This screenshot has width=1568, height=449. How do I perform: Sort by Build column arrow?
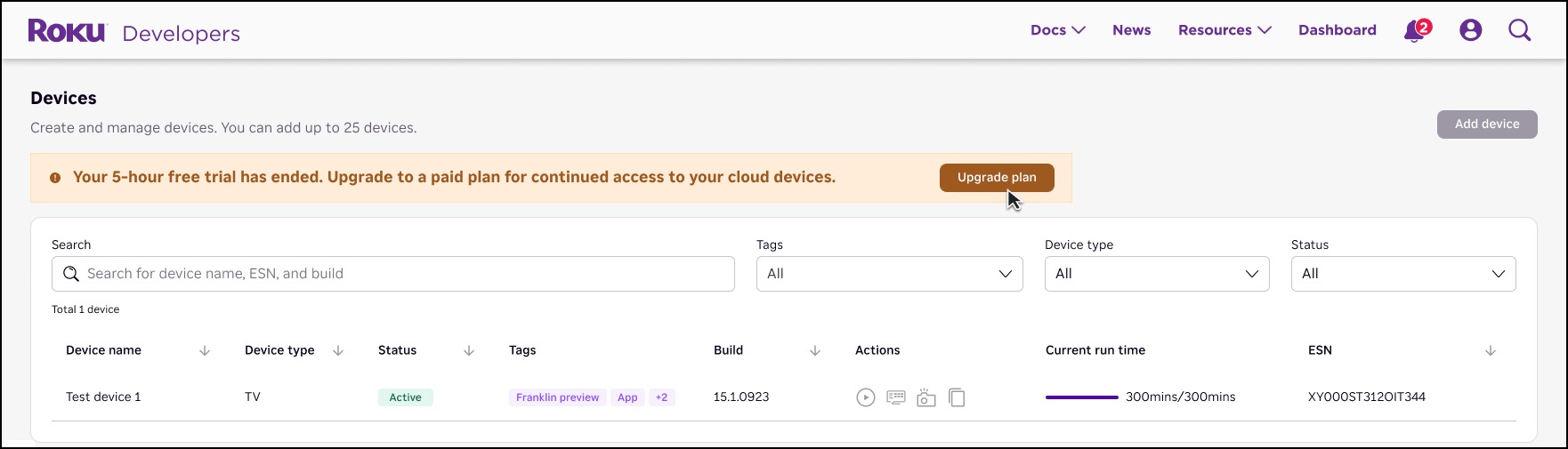(x=815, y=351)
